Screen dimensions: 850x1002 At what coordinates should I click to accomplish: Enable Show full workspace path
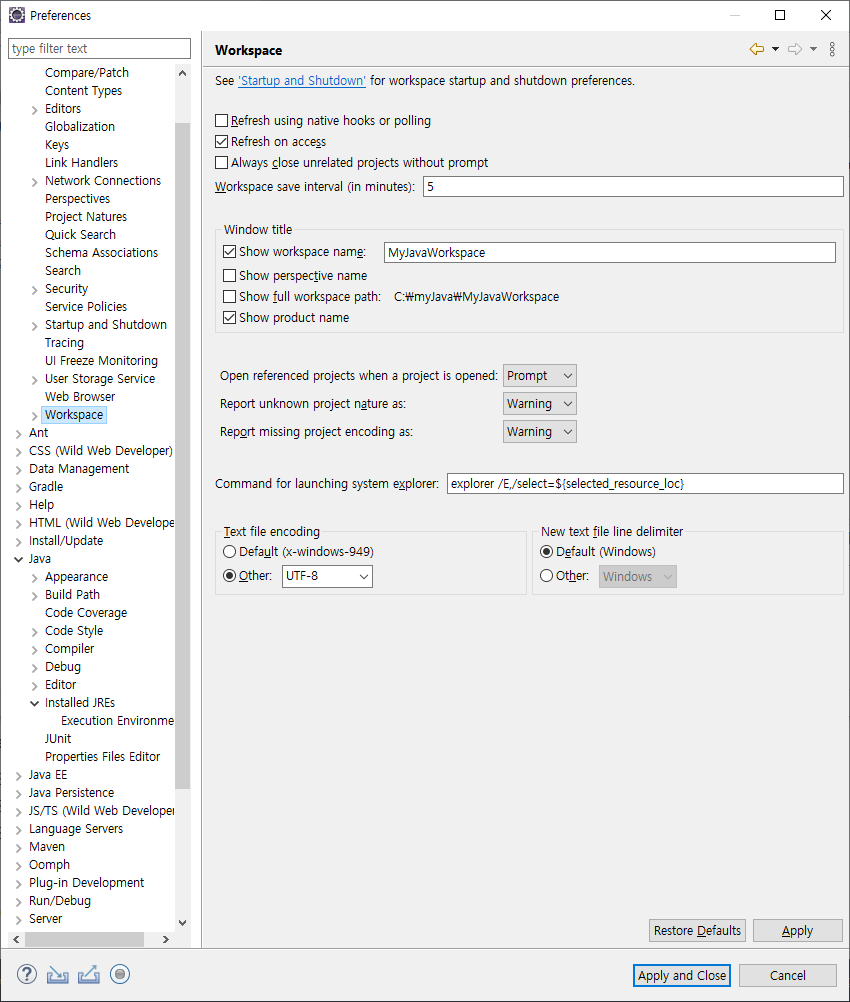(229, 297)
